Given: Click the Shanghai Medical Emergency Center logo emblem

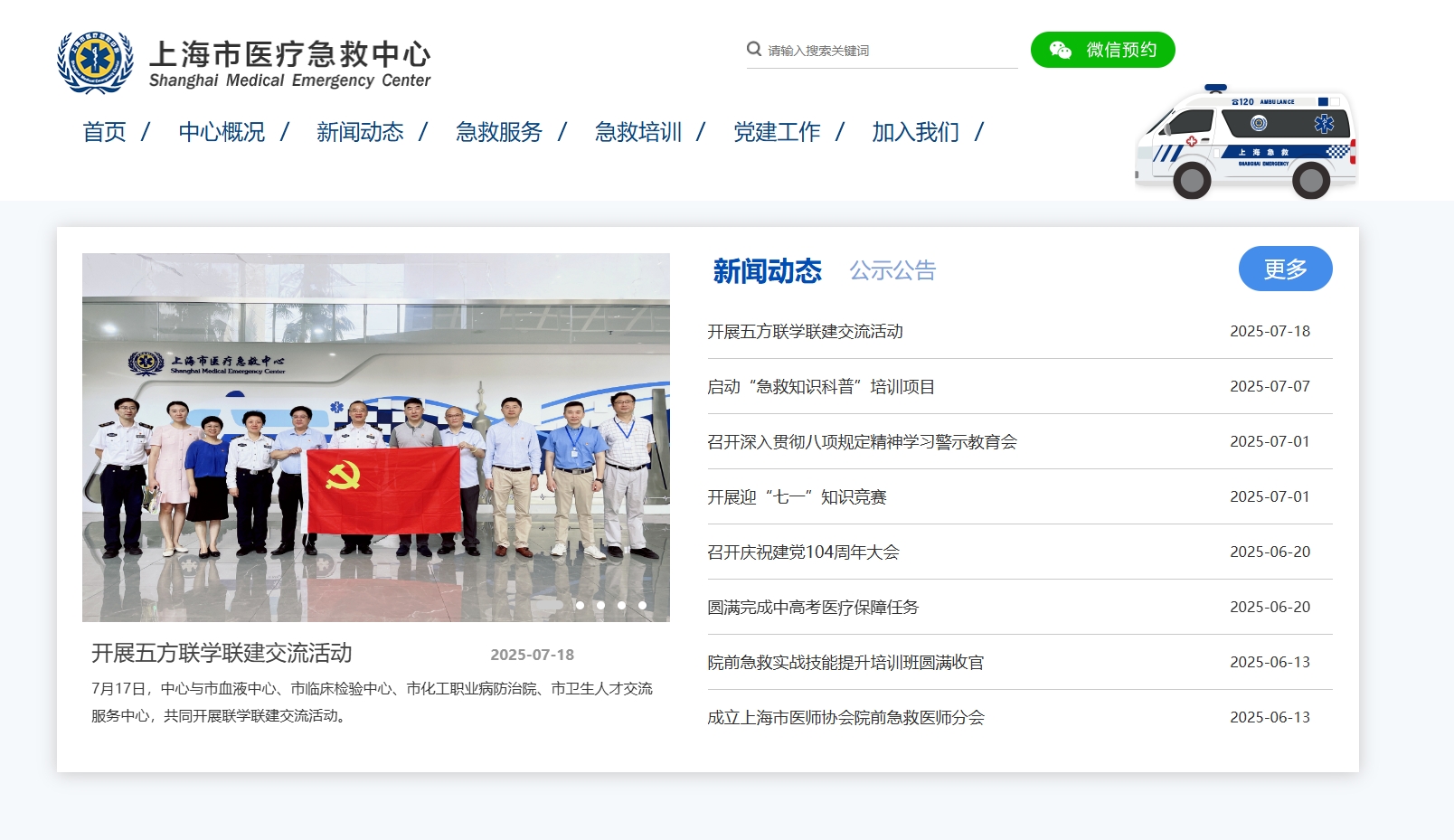Looking at the screenshot, I should tap(95, 62).
